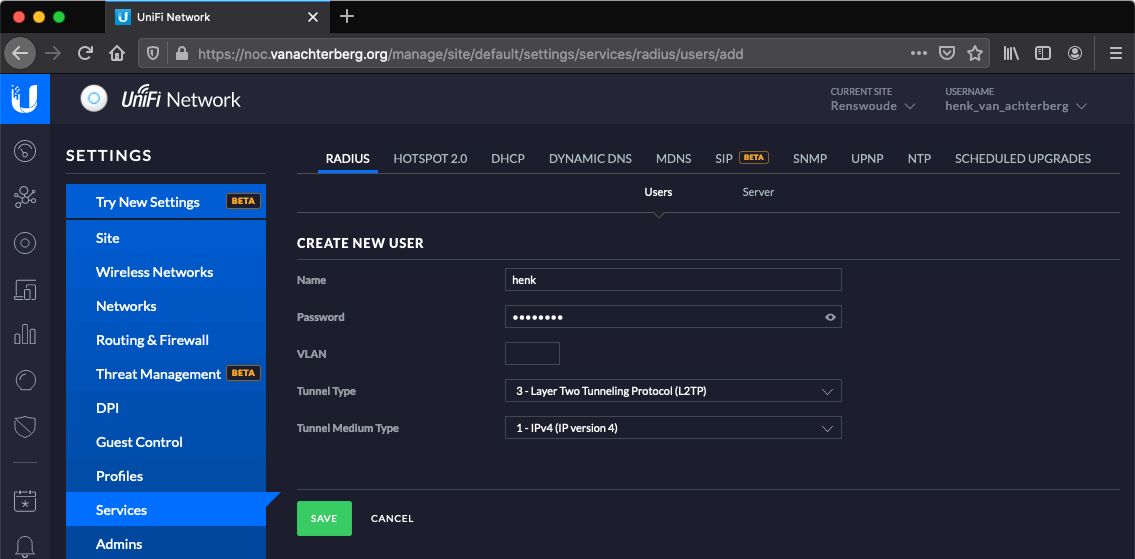
Task: Switch to the UPNP tab
Action: [x=867, y=159]
